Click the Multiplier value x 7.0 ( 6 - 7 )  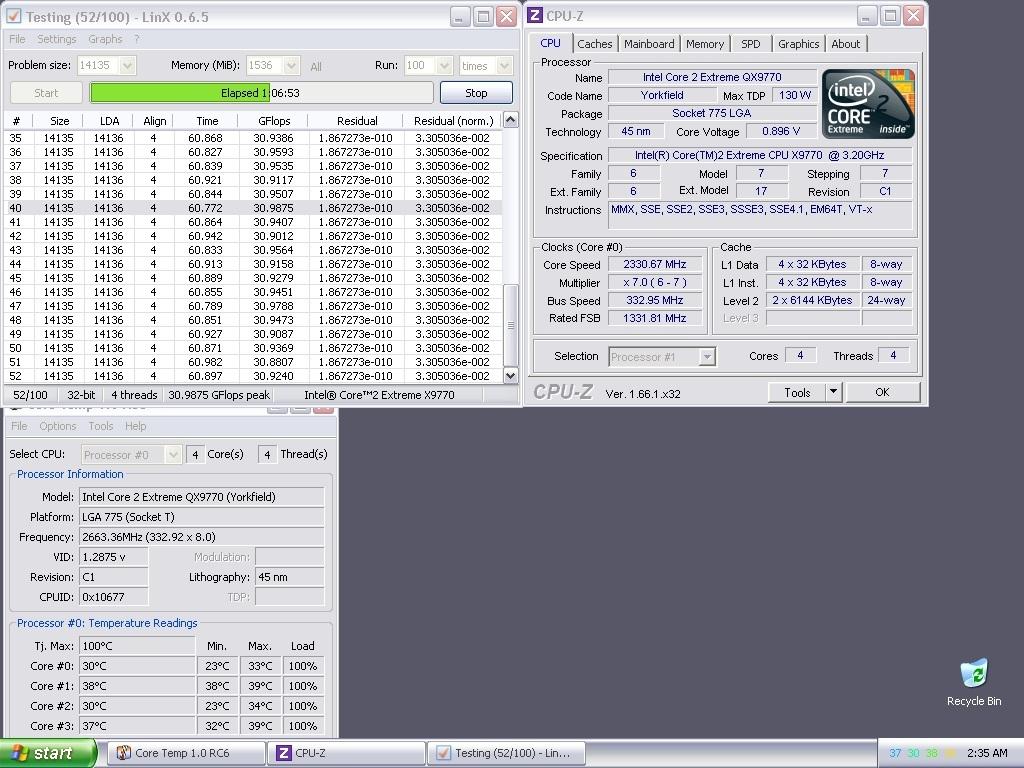(655, 282)
